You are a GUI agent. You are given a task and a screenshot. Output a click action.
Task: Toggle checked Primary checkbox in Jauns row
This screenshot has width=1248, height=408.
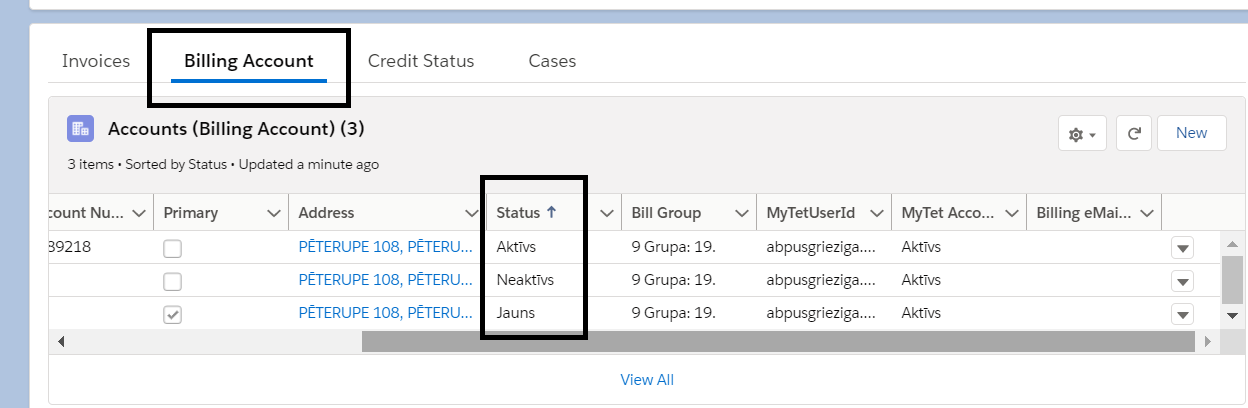click(173, 314)
